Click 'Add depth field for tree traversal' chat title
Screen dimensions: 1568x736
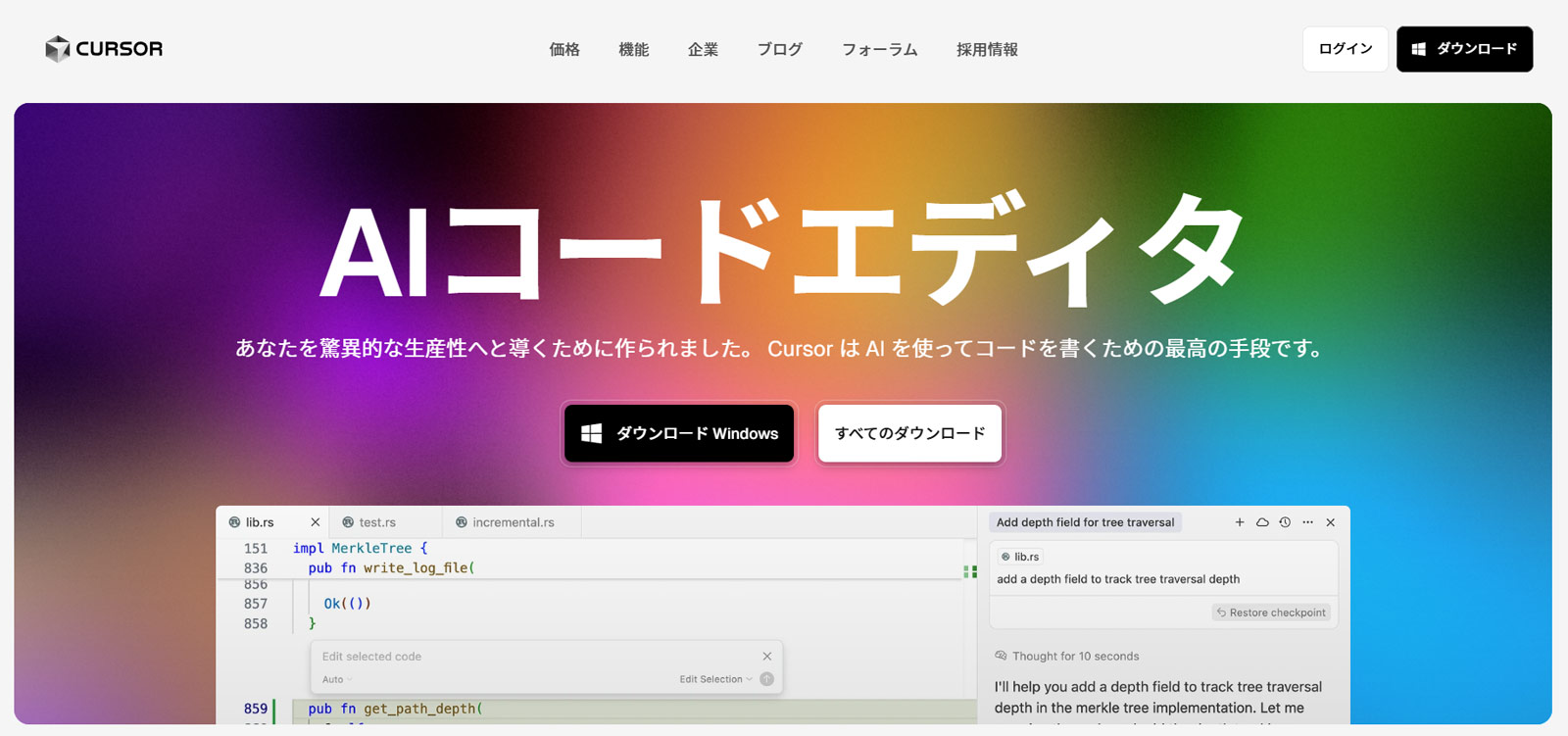(x=1085, y=522)
